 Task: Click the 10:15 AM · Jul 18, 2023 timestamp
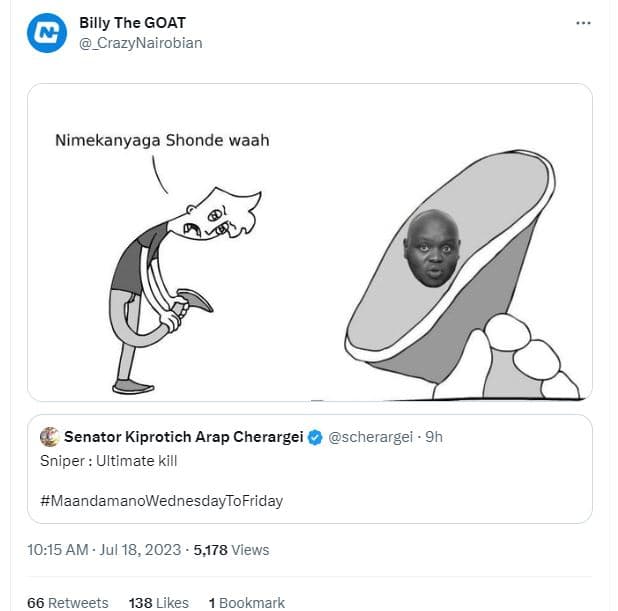click(101, 549)
